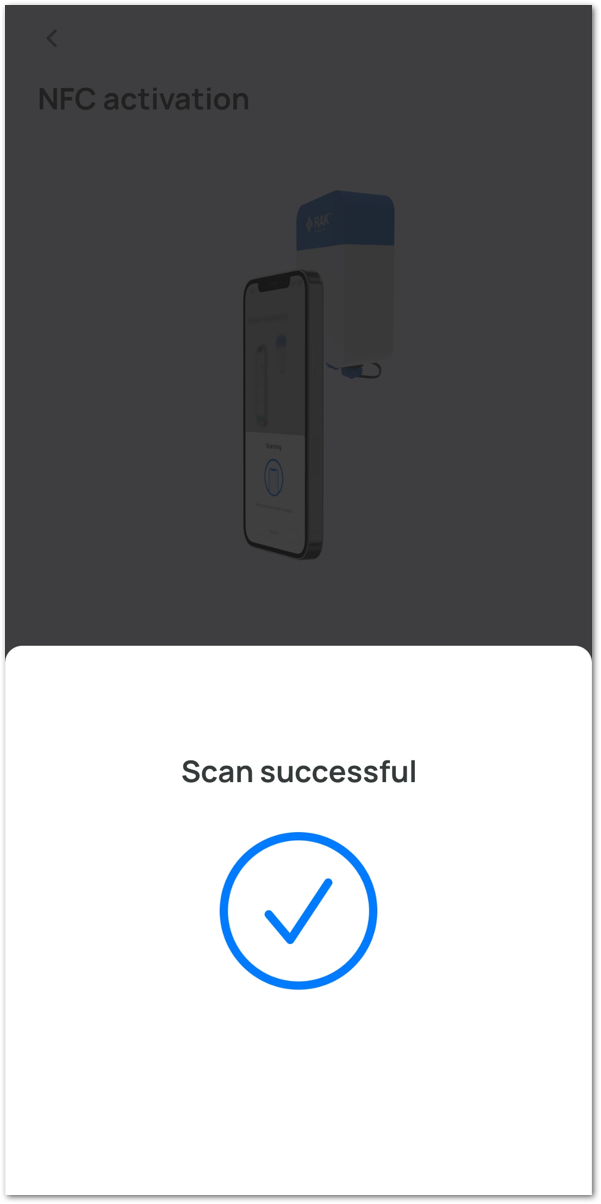601x1204 pixels.
Task: Click the small button at bottom of illustrated phone
Action: pos(274,532)
